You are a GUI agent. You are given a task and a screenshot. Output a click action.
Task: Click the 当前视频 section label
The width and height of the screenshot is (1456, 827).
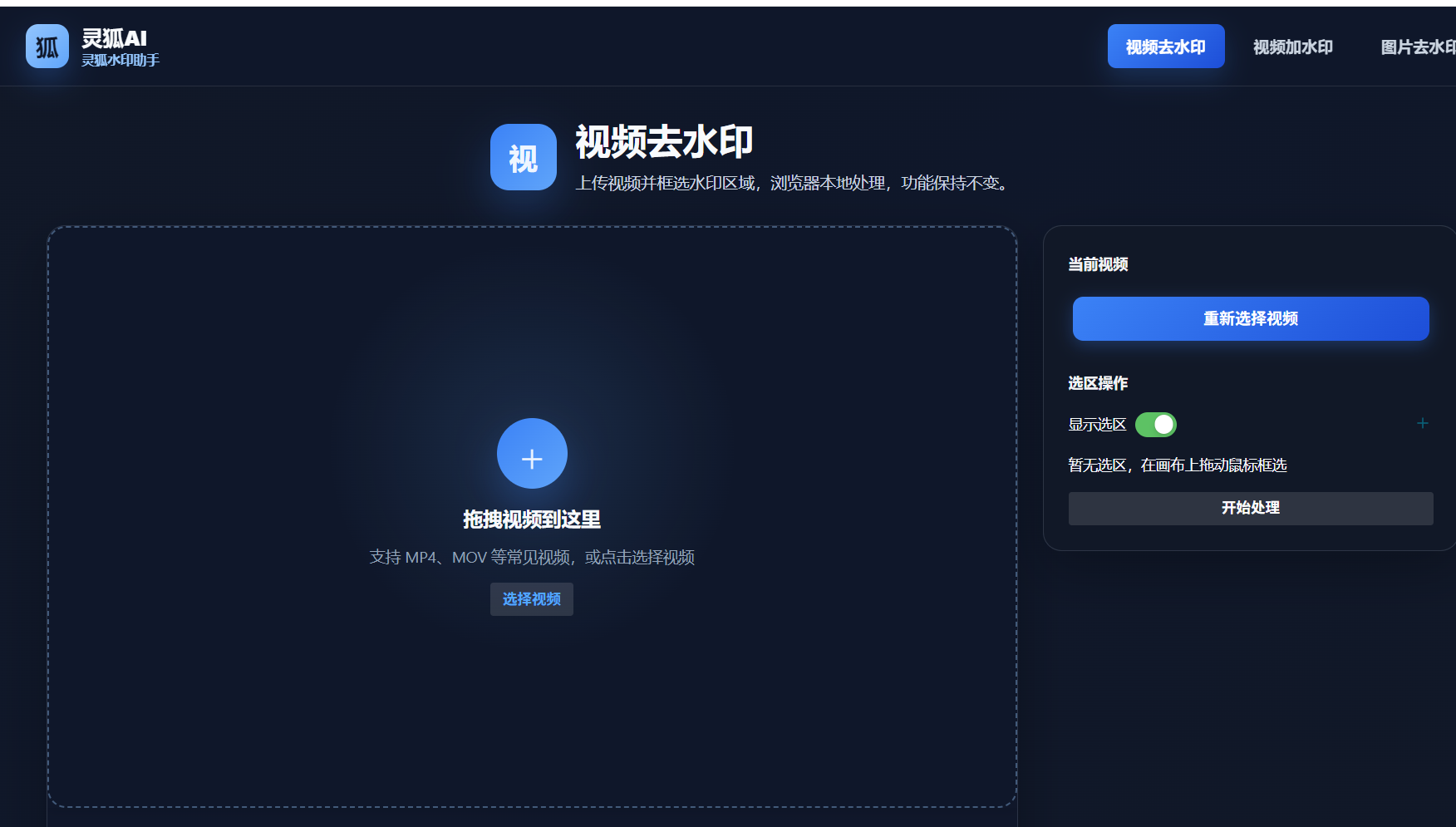click(1098, 264)
